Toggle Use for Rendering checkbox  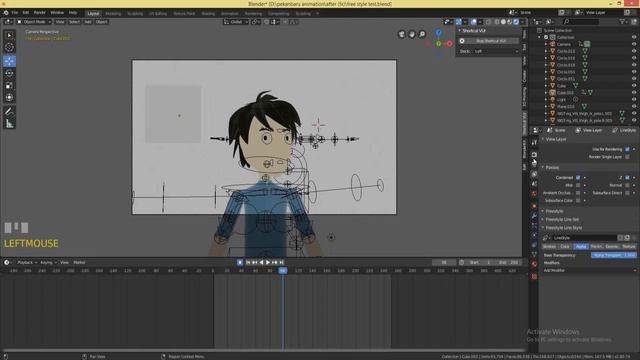627,149
